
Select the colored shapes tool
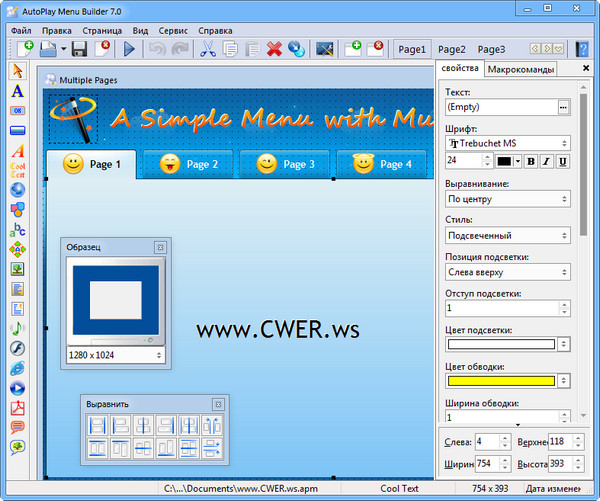coord(18,210)
